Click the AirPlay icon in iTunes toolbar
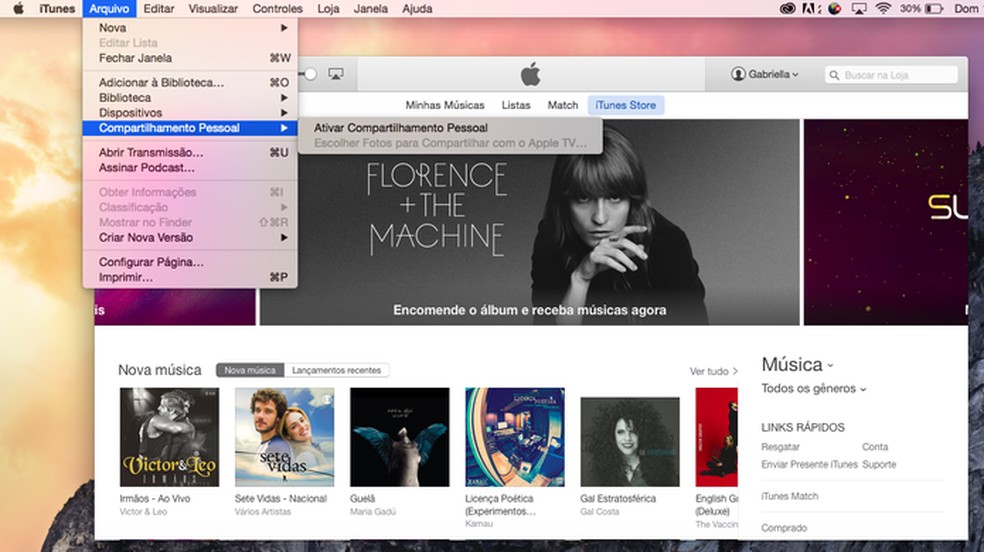The height and width of the screenshot is (552, 984). tap(336, 74)
